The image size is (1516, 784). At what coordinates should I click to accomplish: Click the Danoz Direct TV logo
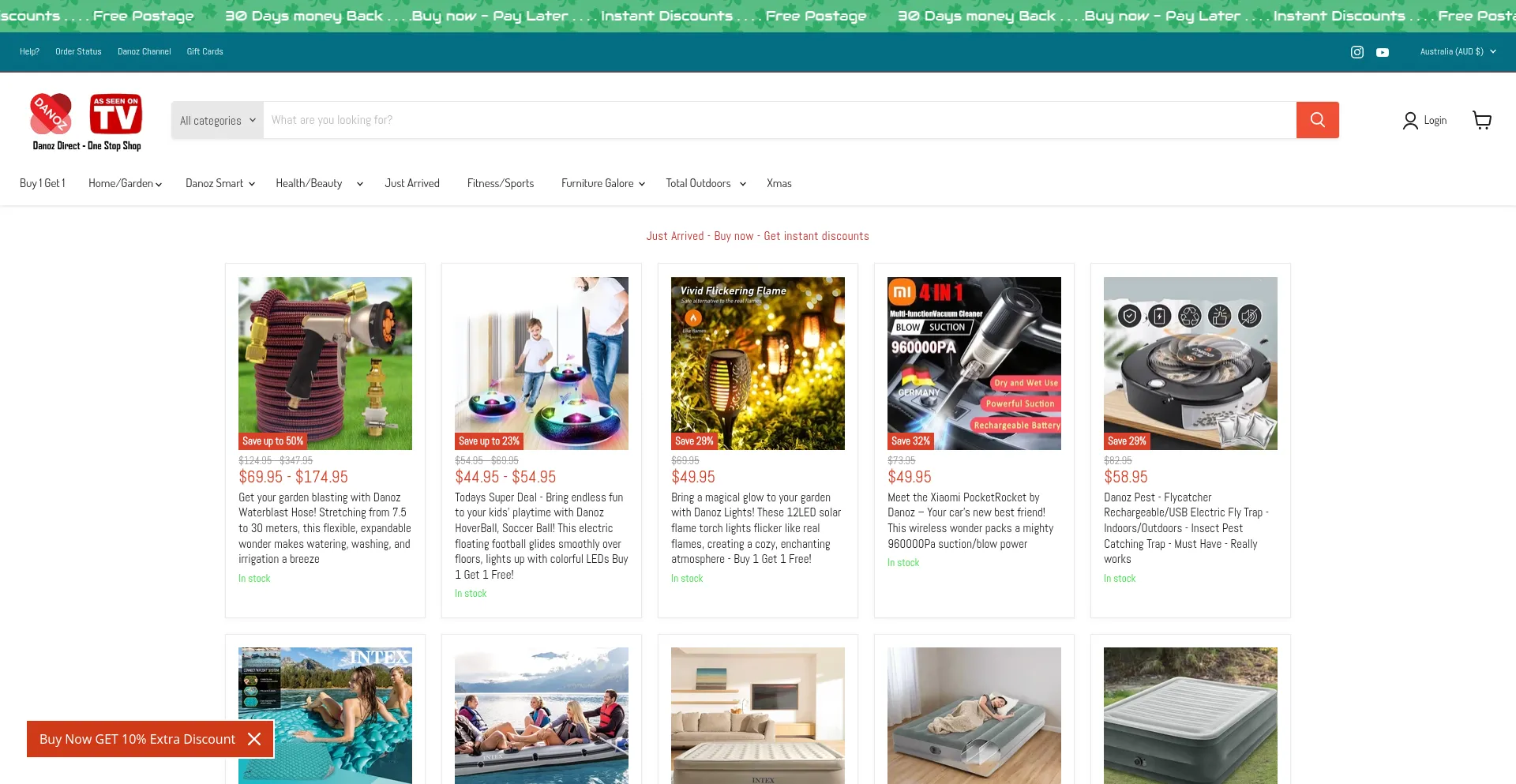point(87,122)
